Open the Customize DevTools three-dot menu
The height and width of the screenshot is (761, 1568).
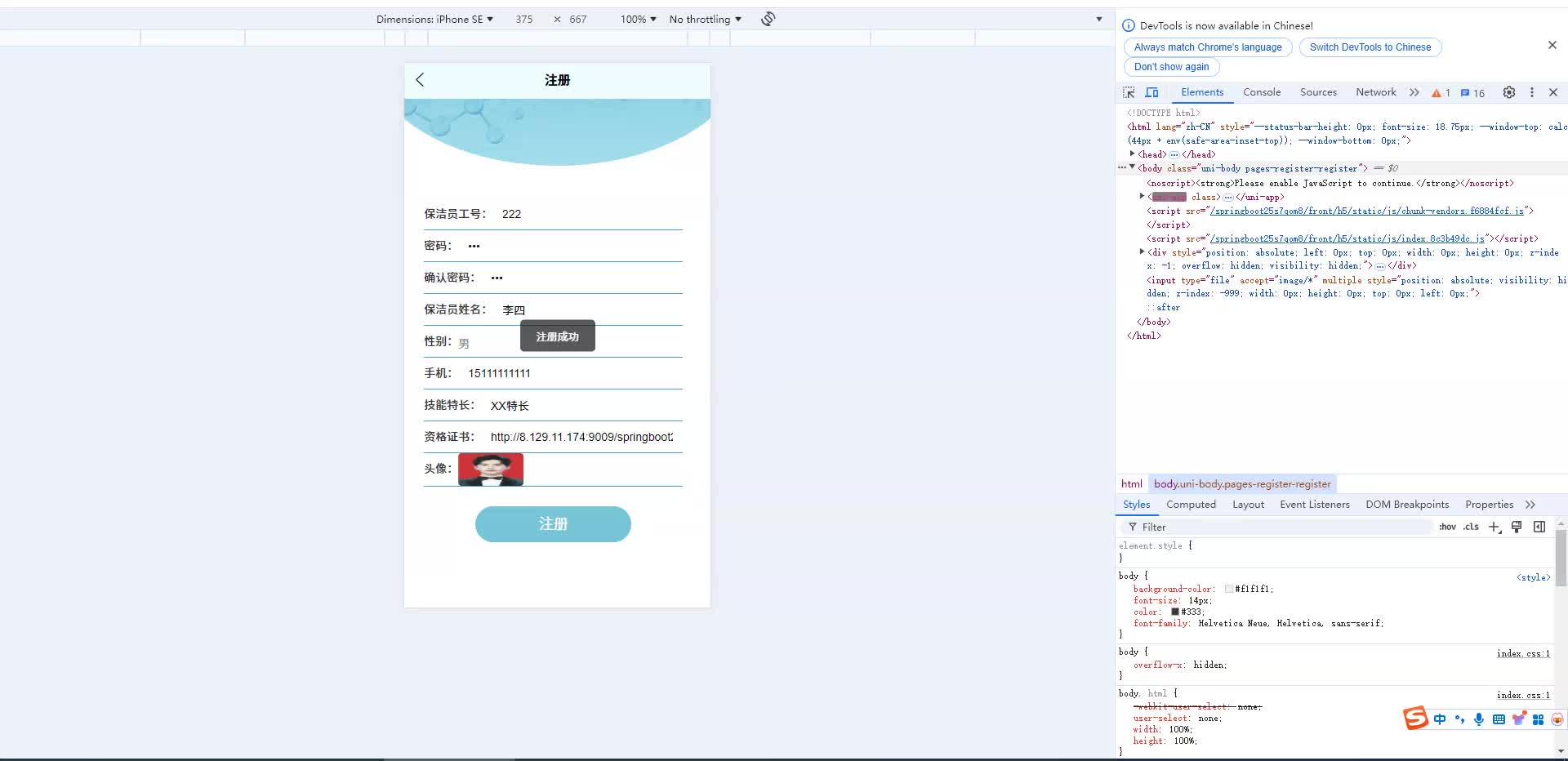(x=1532, y=92)
